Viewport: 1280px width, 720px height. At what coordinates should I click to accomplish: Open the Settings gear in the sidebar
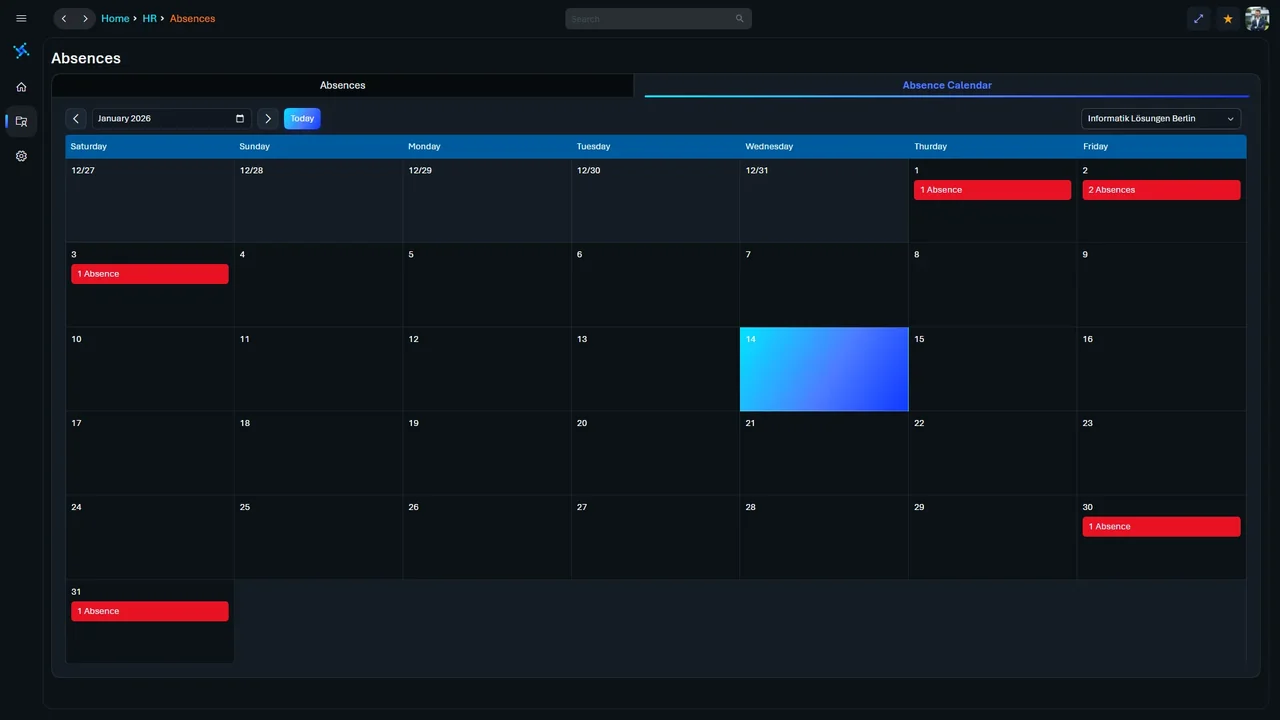coord(21,156)
